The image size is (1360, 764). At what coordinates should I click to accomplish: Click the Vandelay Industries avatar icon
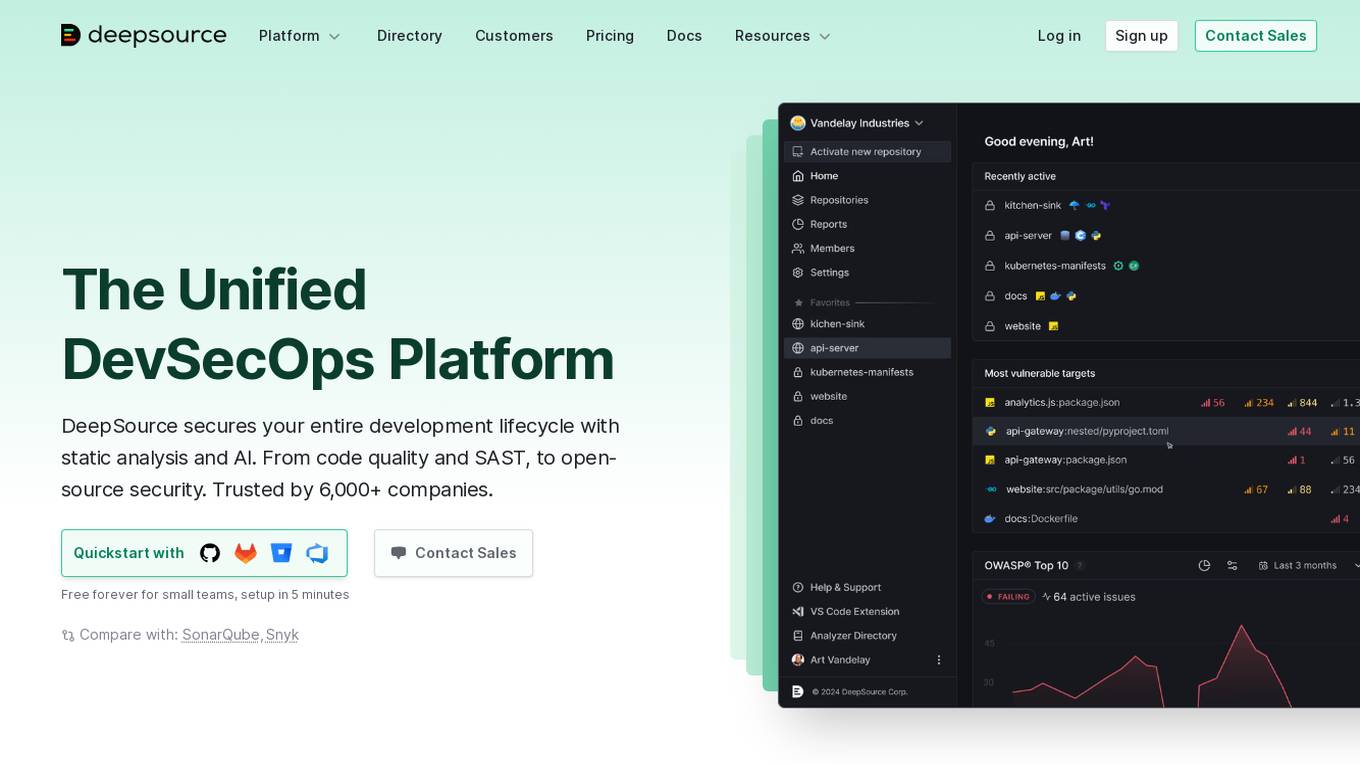point(798,123)
